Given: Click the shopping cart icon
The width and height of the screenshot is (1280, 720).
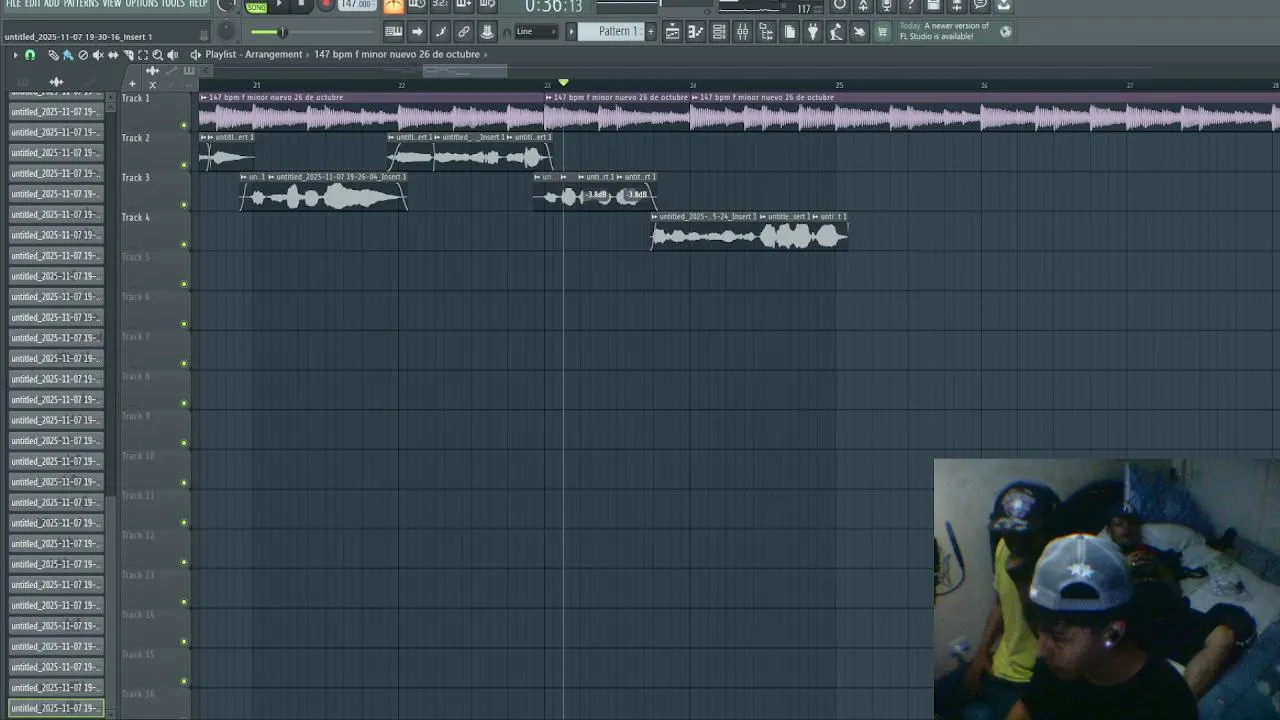Looking at the screenshot, I should pyautogui.click(x=882, y=32).
